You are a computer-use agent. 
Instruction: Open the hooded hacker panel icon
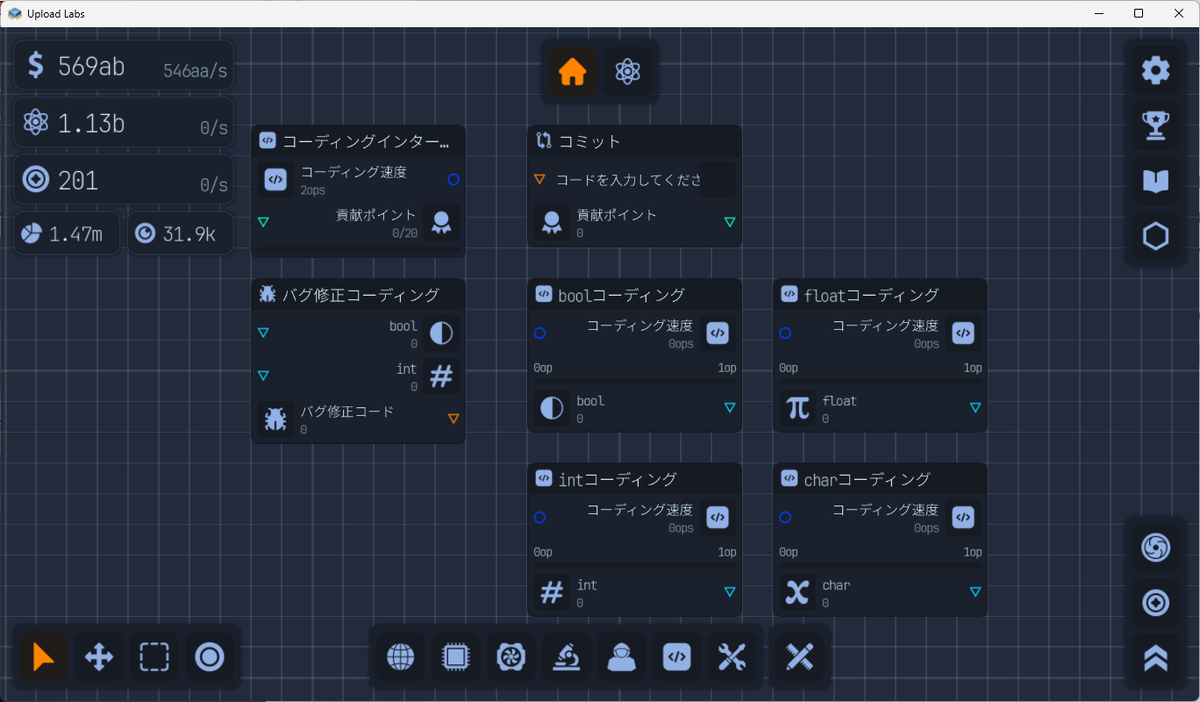[621, 657]
